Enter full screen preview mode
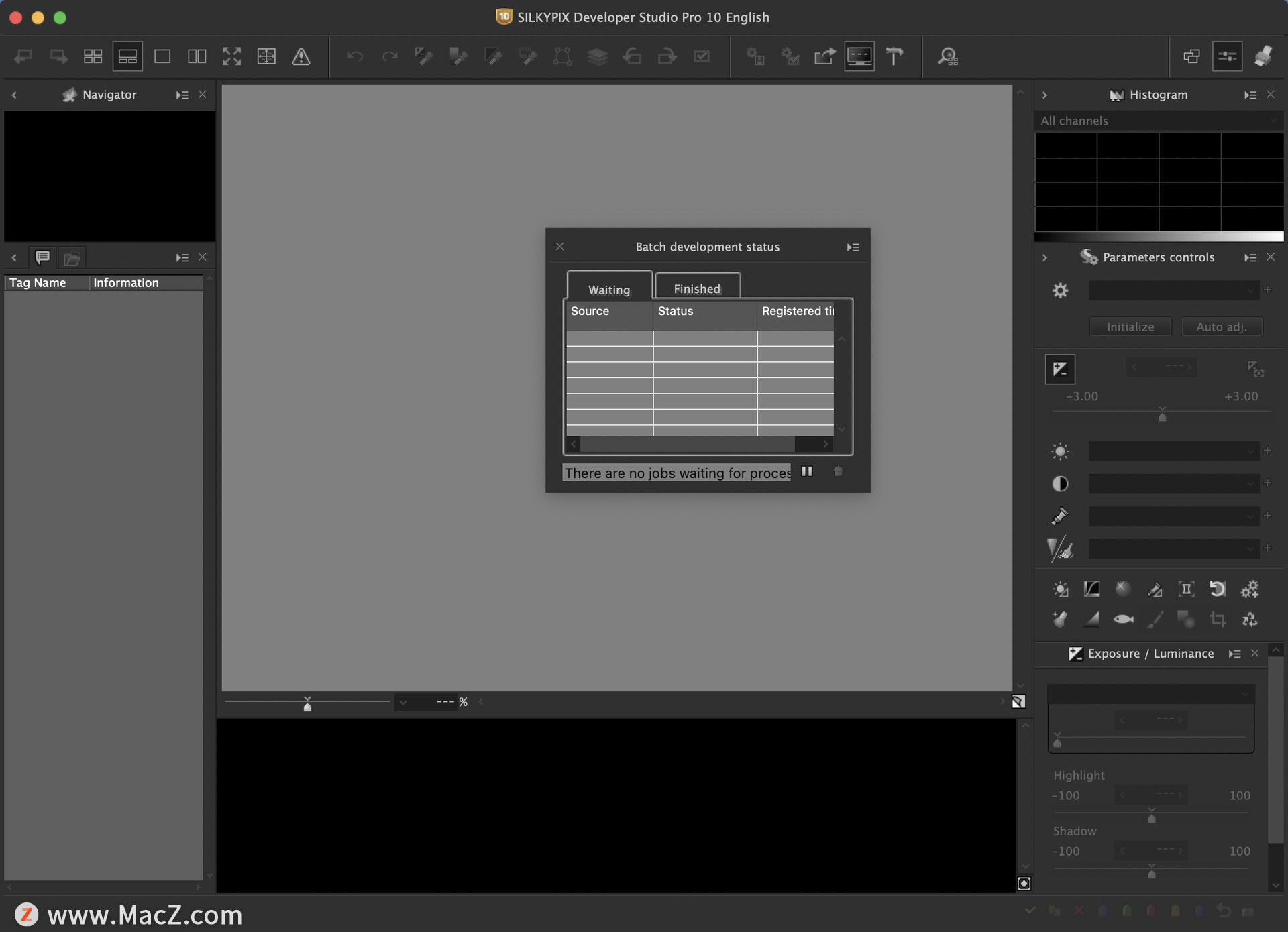The width and height of the screenshot is (1288, 932). [x=231, y=56]
